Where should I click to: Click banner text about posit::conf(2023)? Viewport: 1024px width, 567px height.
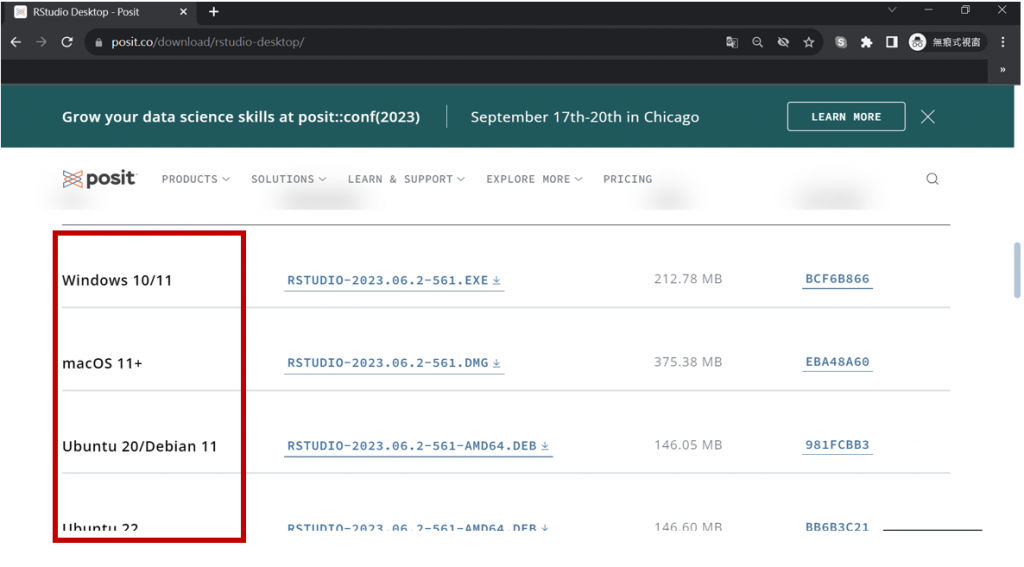pos(241,117)
